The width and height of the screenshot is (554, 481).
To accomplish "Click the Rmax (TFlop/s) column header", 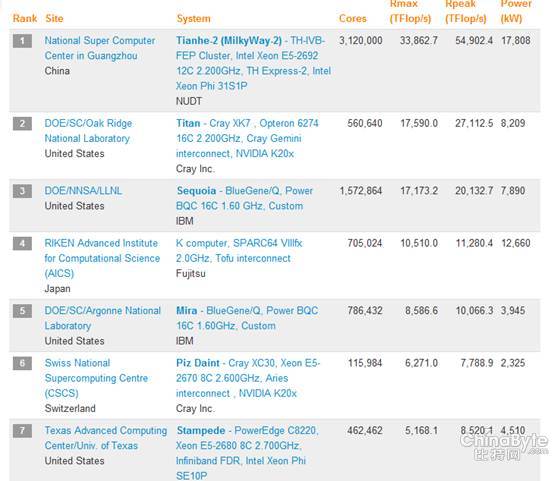I will (410, 11).
